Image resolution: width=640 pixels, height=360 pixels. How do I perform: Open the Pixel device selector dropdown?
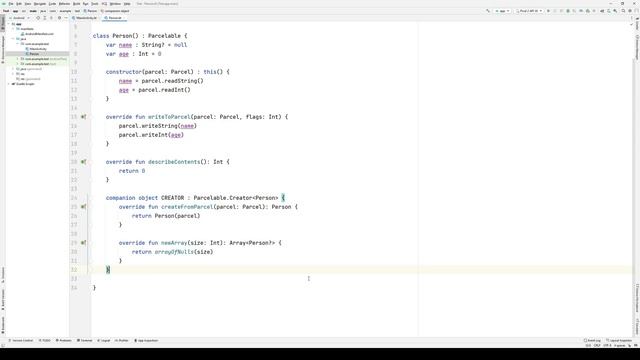point(529,11)
